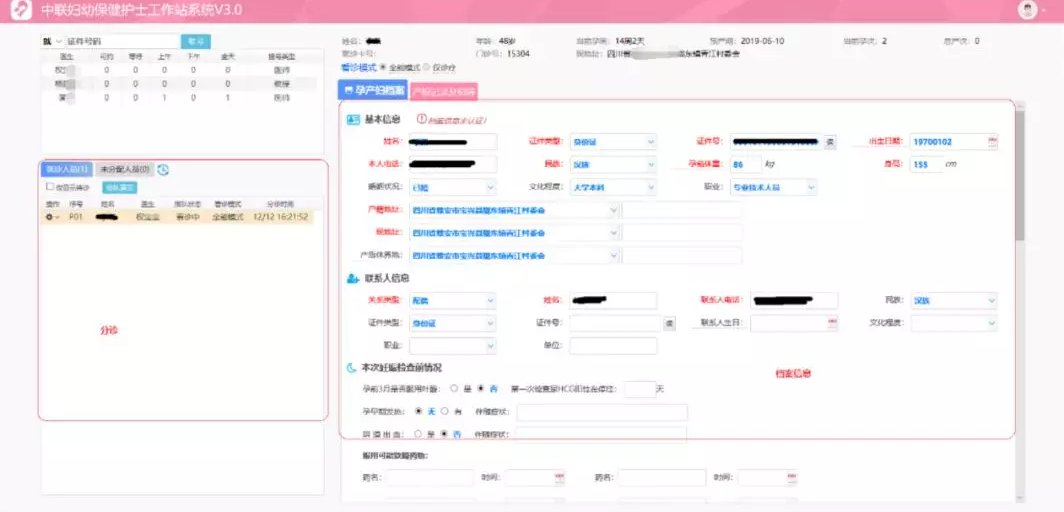Click doctor link in patient P01 row

coord(147,217)
